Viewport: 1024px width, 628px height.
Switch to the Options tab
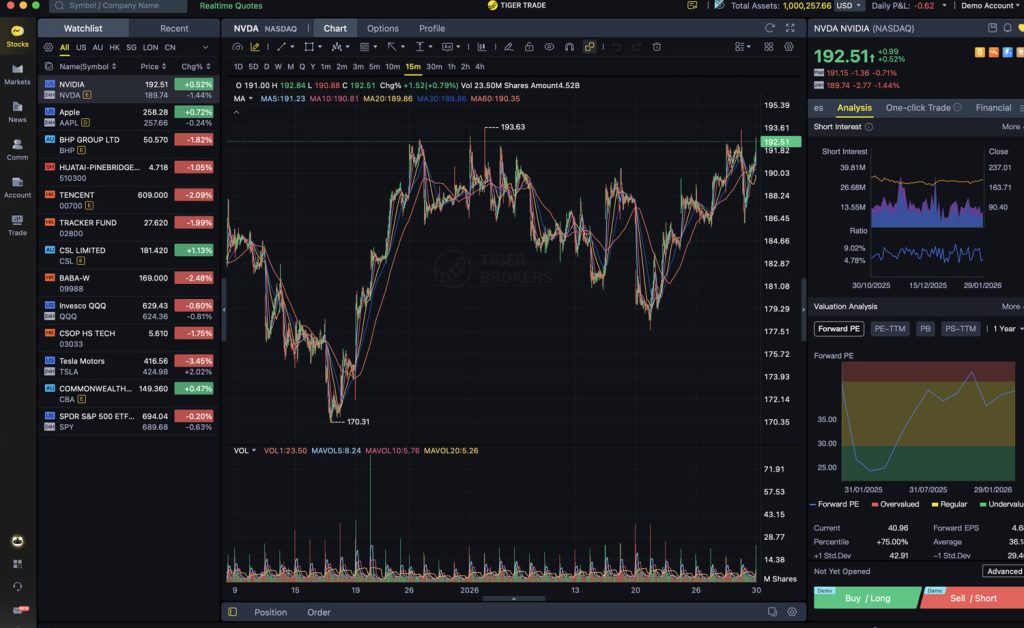pyautogui.click(x=382, y=28)
